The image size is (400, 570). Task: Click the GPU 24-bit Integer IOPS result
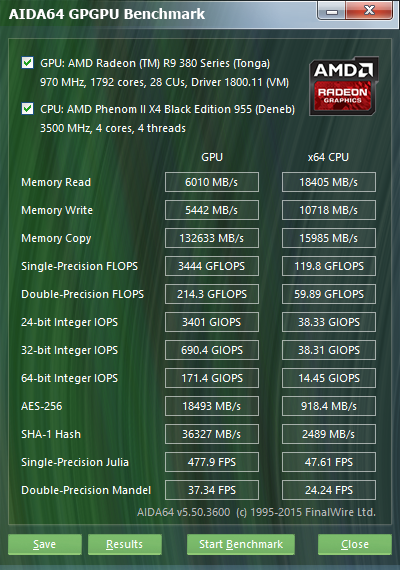(x=212, y=322)
